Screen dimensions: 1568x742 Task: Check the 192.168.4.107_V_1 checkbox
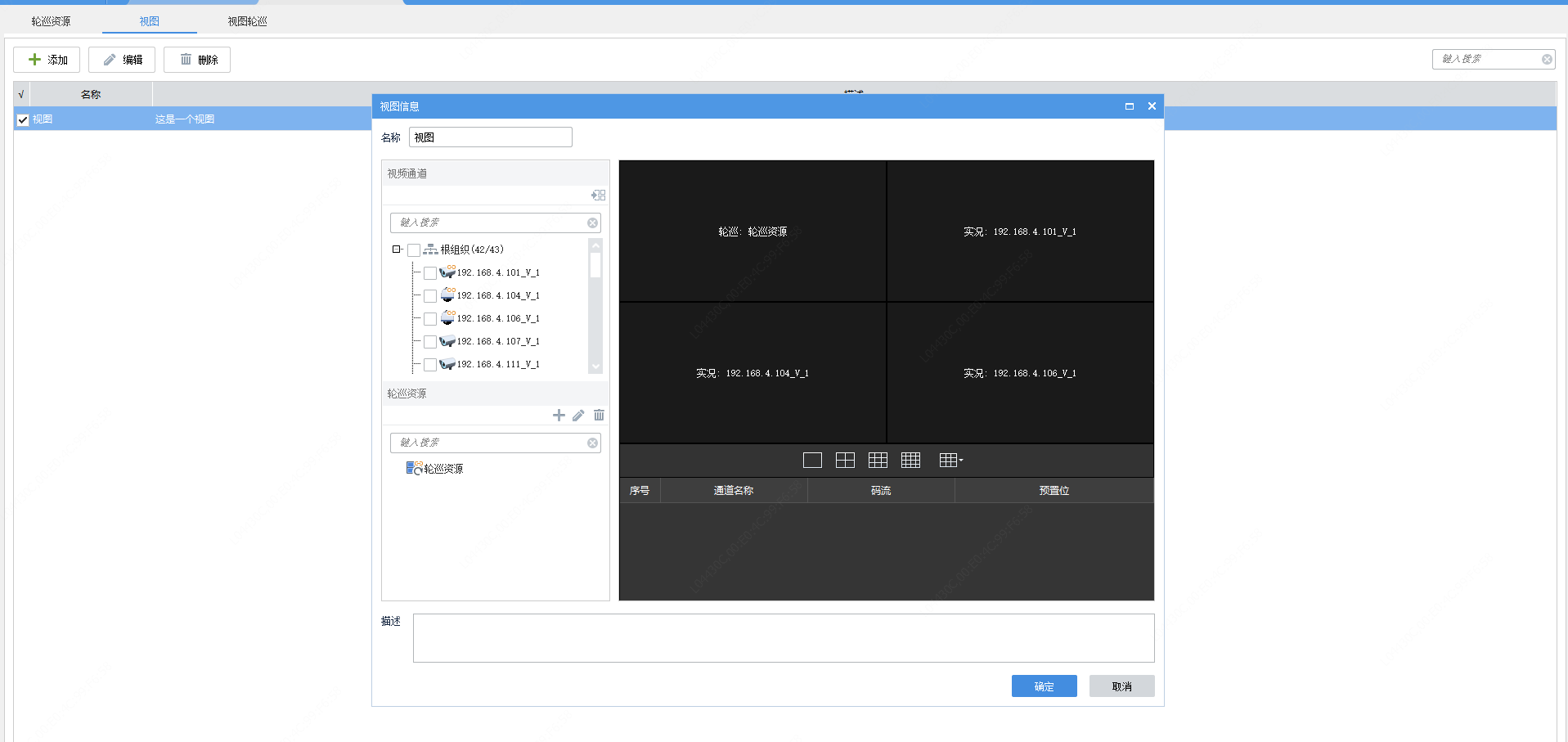tap(430, 342)
